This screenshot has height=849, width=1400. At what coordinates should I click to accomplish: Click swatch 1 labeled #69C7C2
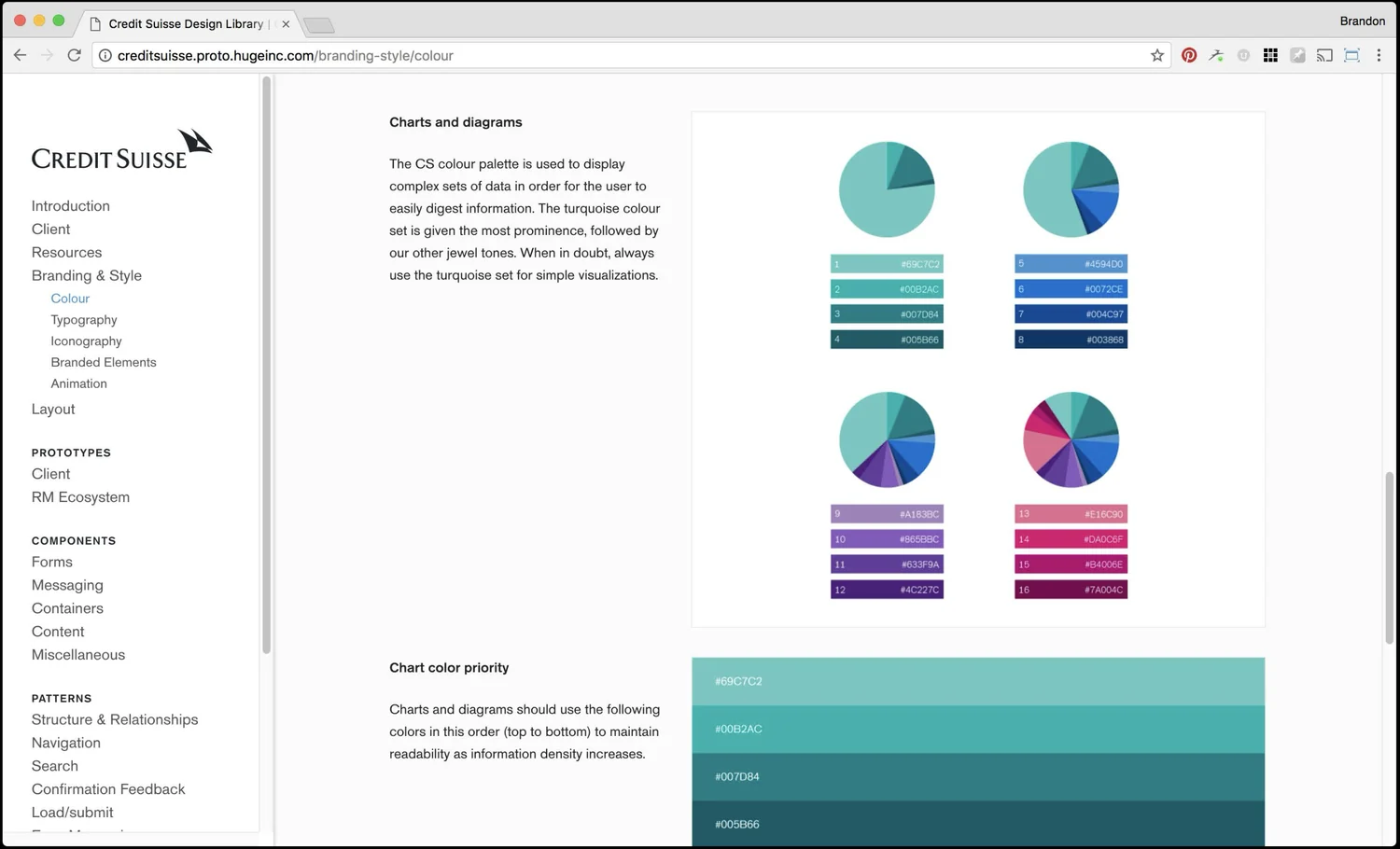click(x=887, y=264)
